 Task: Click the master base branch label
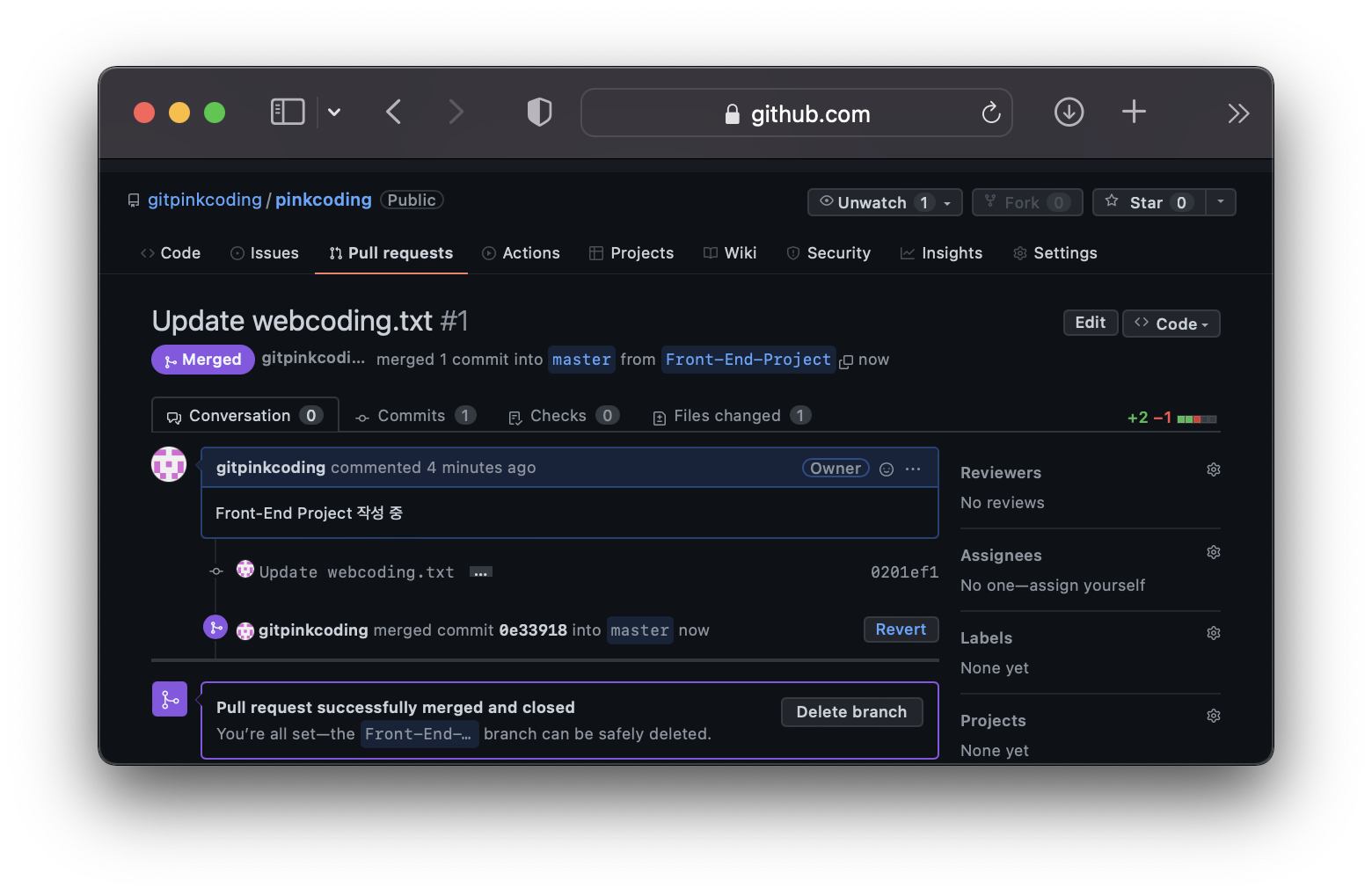pos(581,360)
